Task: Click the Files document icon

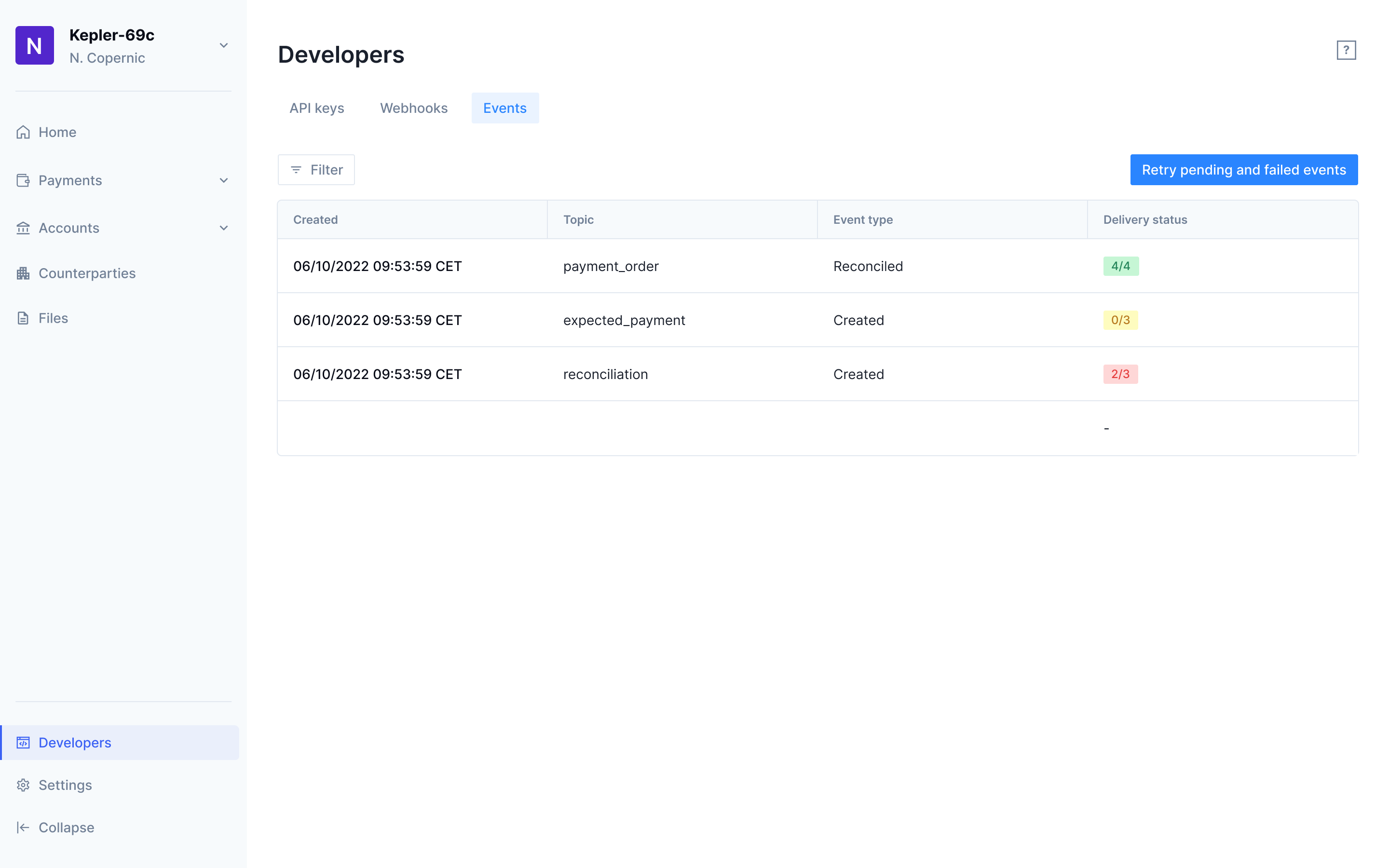Action: [x=23, y=318]
